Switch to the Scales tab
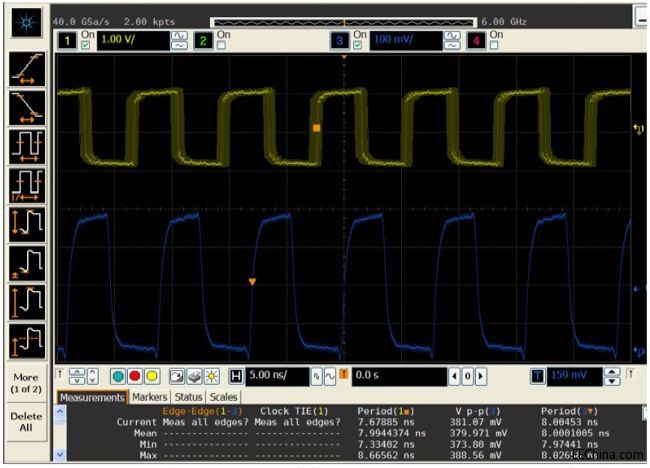The height and width of the screenshot is (468, 650). tap(223, 397)
